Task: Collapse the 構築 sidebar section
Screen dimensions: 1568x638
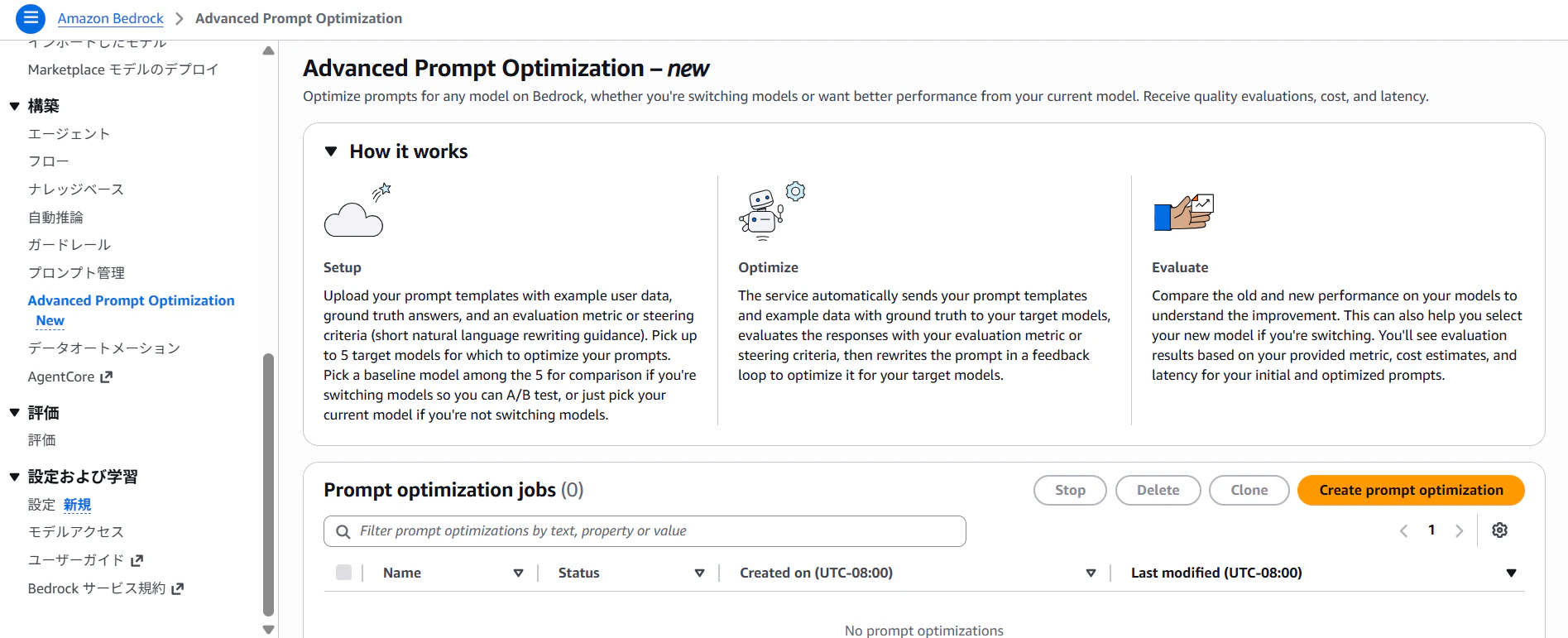Action: (14, 106)
